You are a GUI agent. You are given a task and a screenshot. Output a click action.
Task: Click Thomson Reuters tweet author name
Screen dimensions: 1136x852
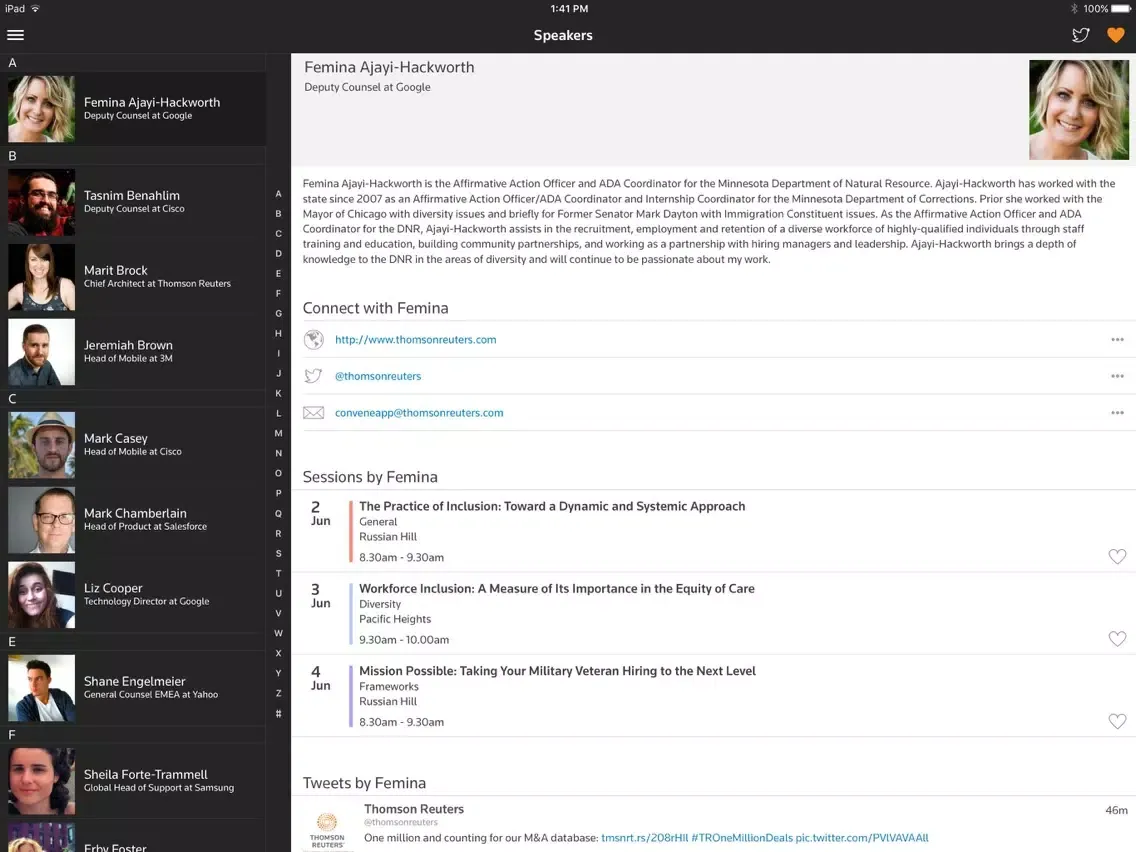pyautogui.click(x=414, y=809)
